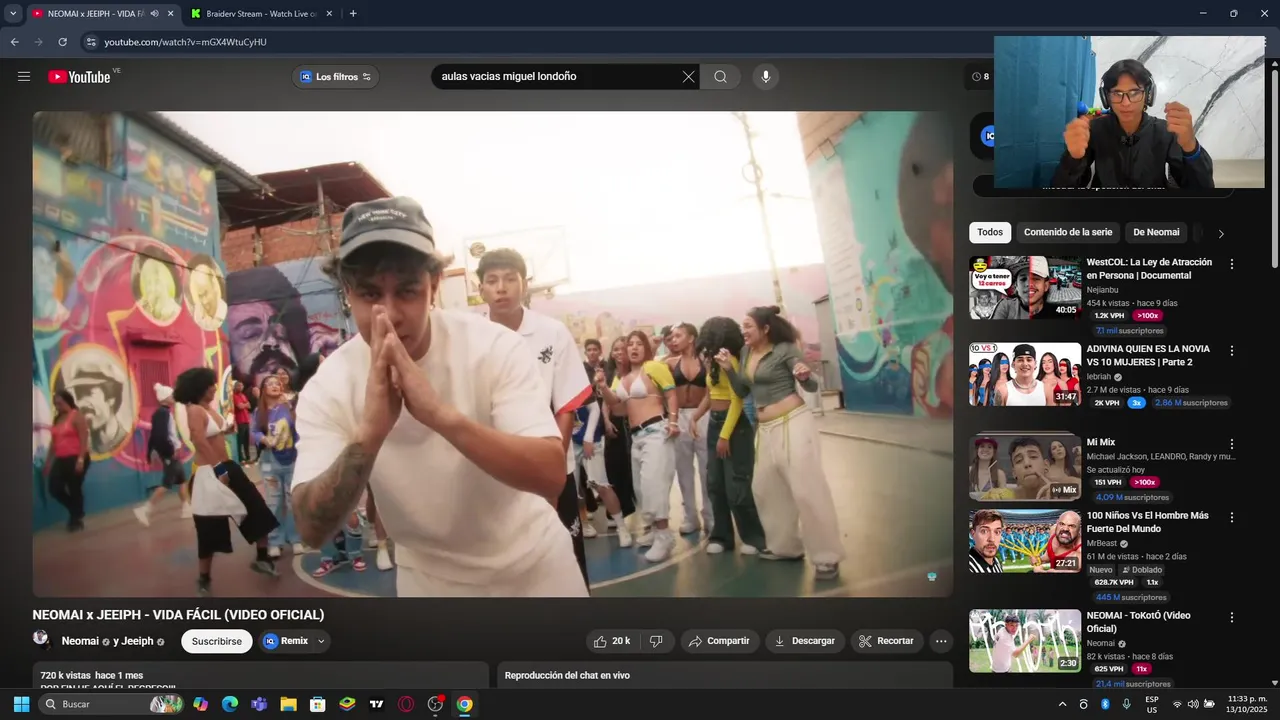This screenshot has height=720, width=1280.
Task: Show hidden system tray icons chevron
Action: point(1062,704)
